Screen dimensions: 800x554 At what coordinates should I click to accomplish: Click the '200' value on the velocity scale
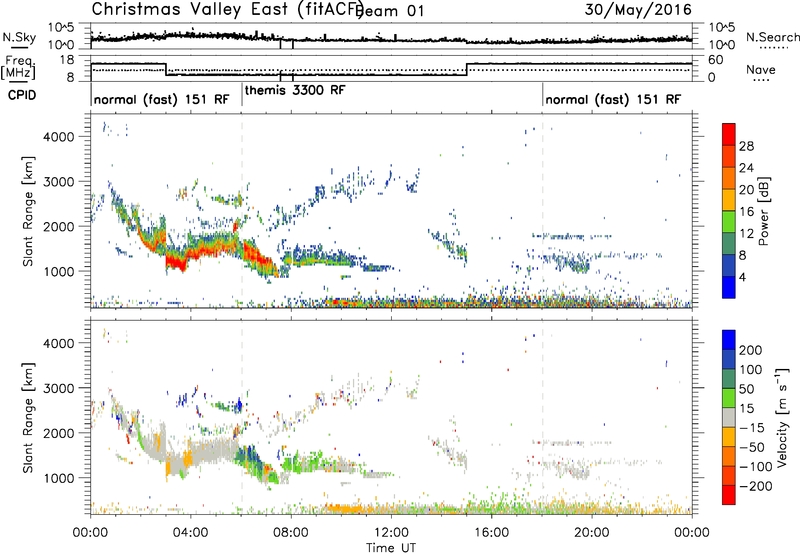tap(751, 350)
